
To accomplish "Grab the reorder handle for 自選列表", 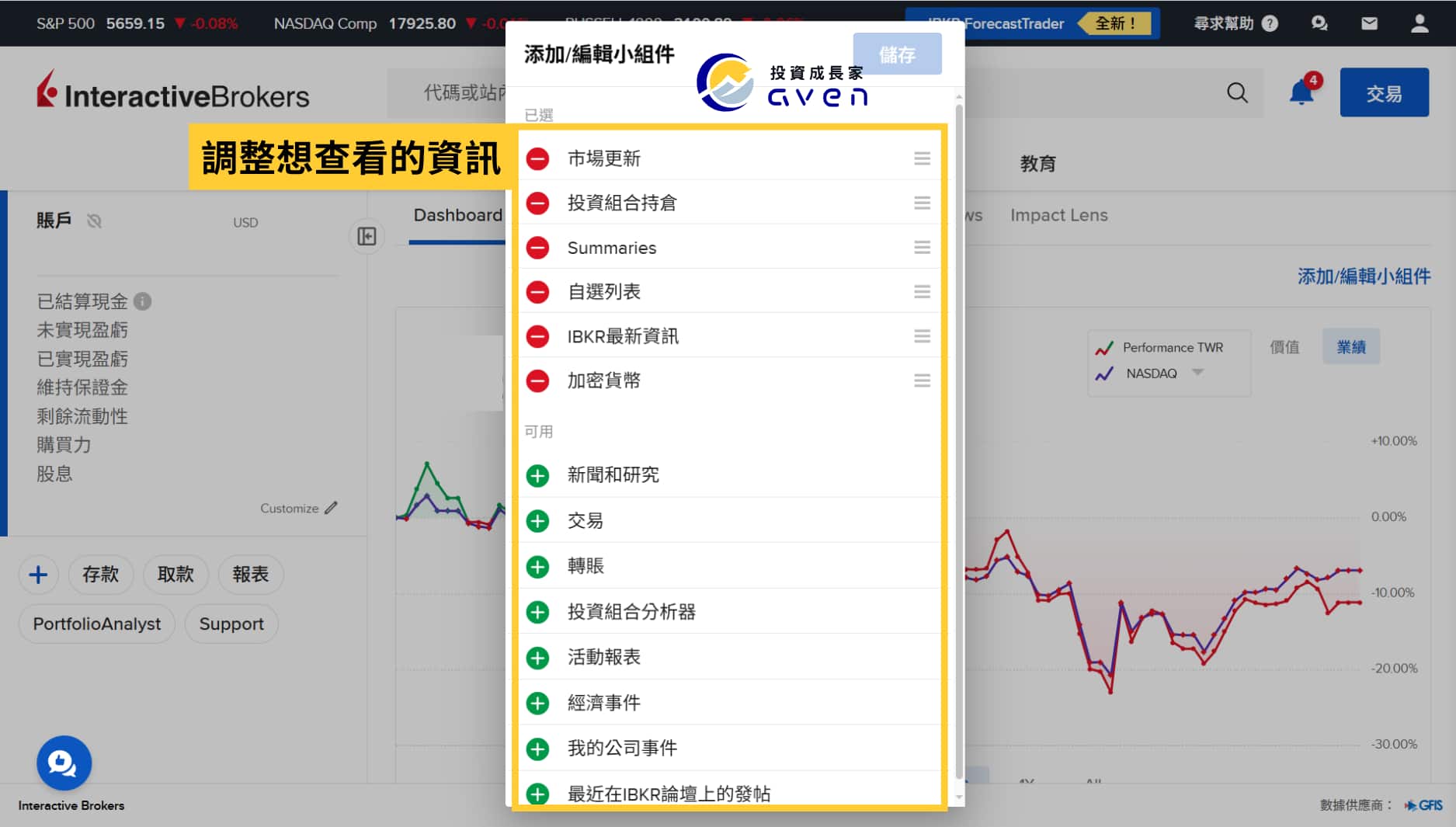I will point(922,291).
